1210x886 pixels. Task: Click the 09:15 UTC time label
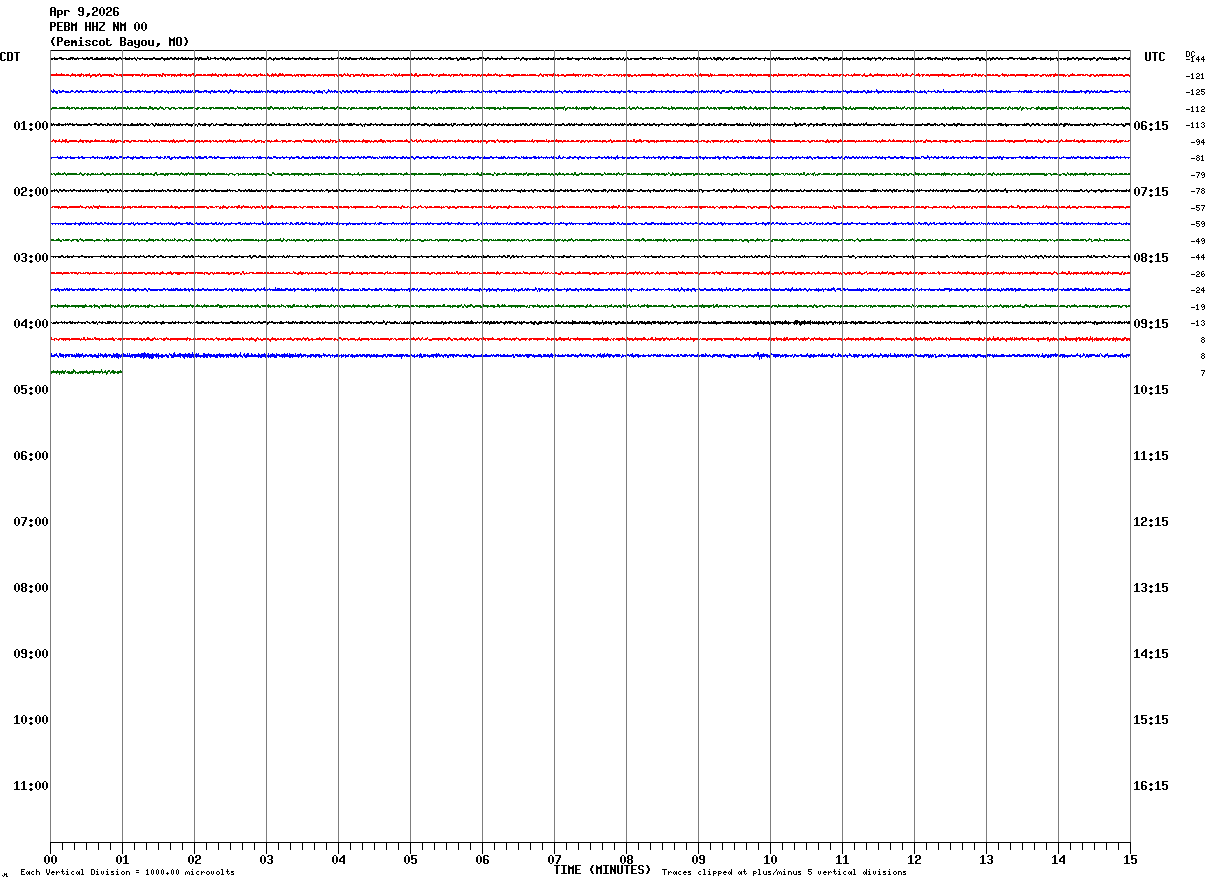coord(1151,324)
